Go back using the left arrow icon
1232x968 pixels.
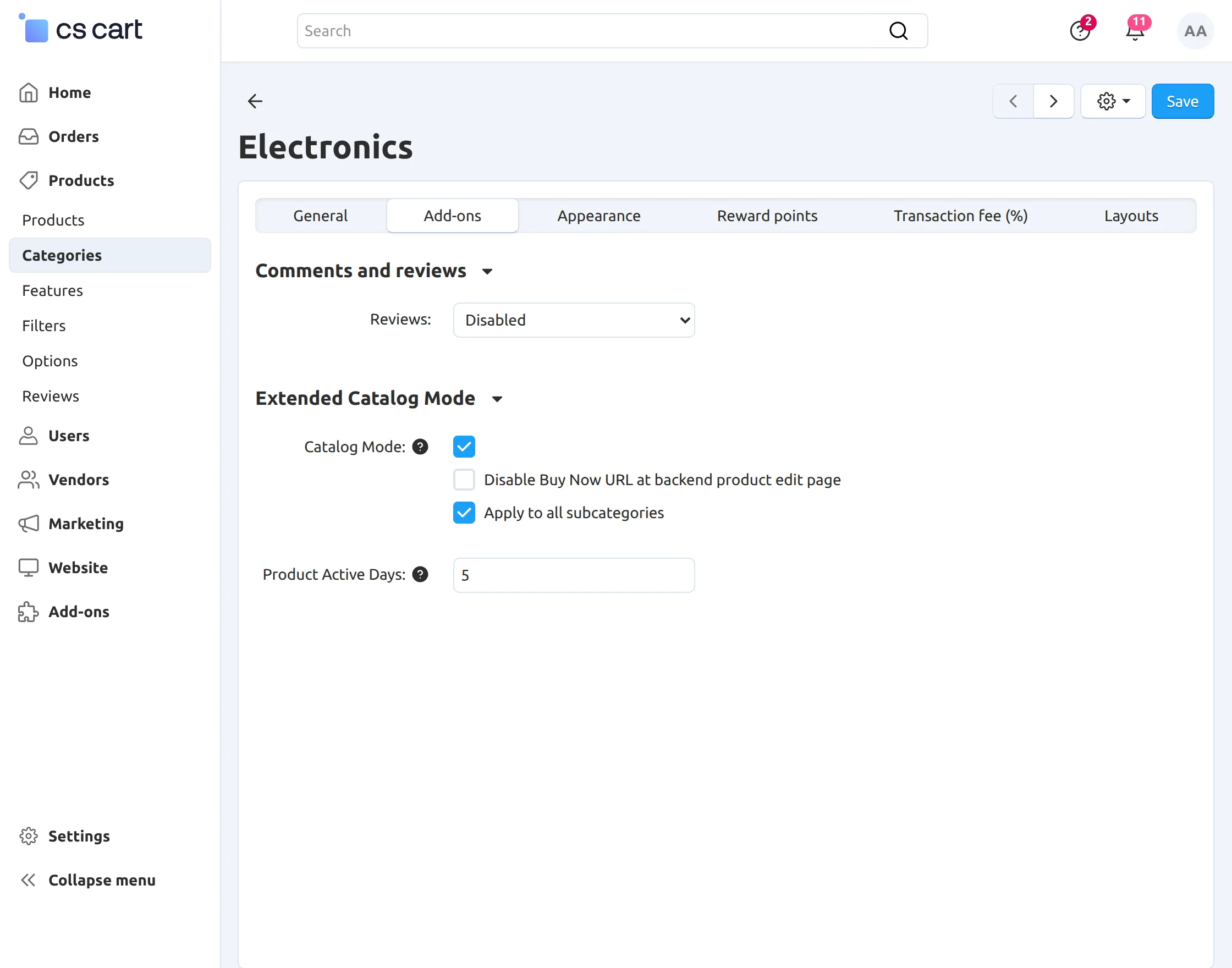255,101
